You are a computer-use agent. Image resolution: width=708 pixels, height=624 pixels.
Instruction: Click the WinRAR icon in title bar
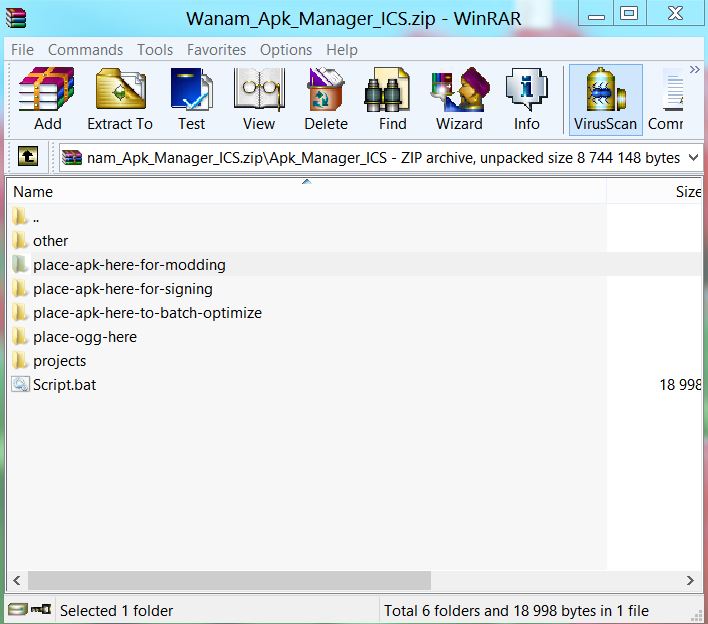click(16, 19)
